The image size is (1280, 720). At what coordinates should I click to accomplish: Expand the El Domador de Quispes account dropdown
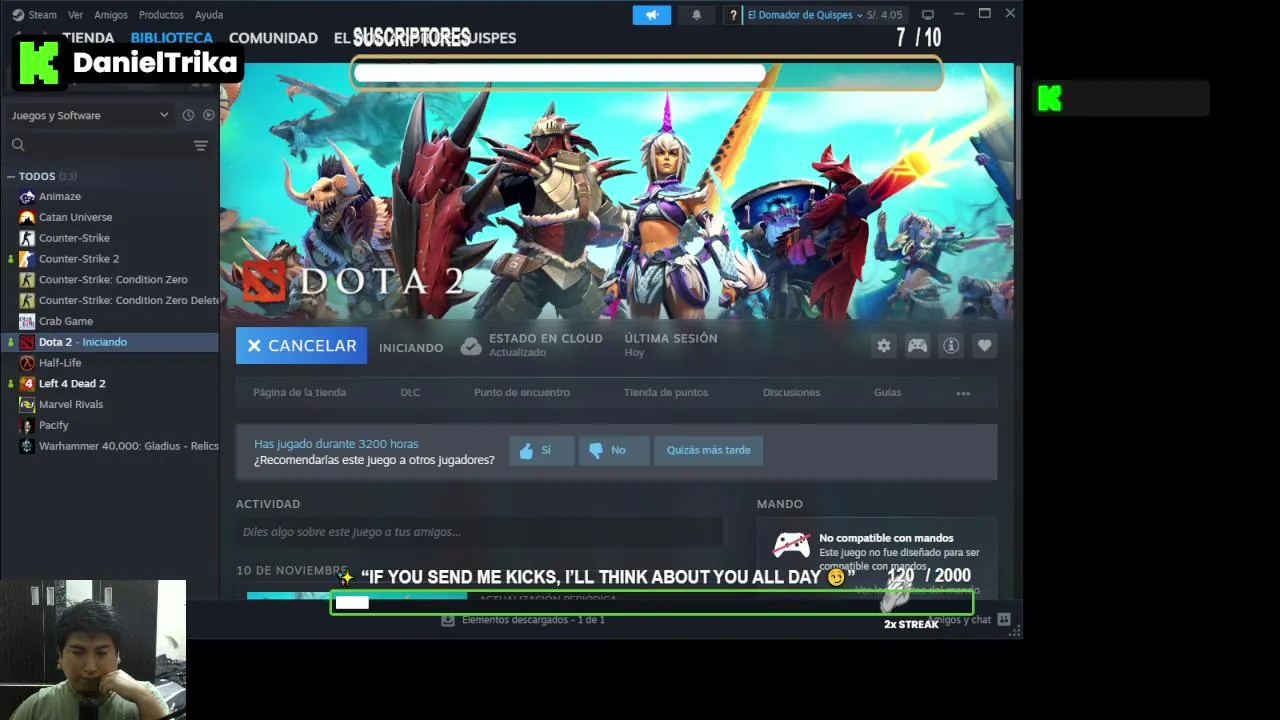(805, 15)
